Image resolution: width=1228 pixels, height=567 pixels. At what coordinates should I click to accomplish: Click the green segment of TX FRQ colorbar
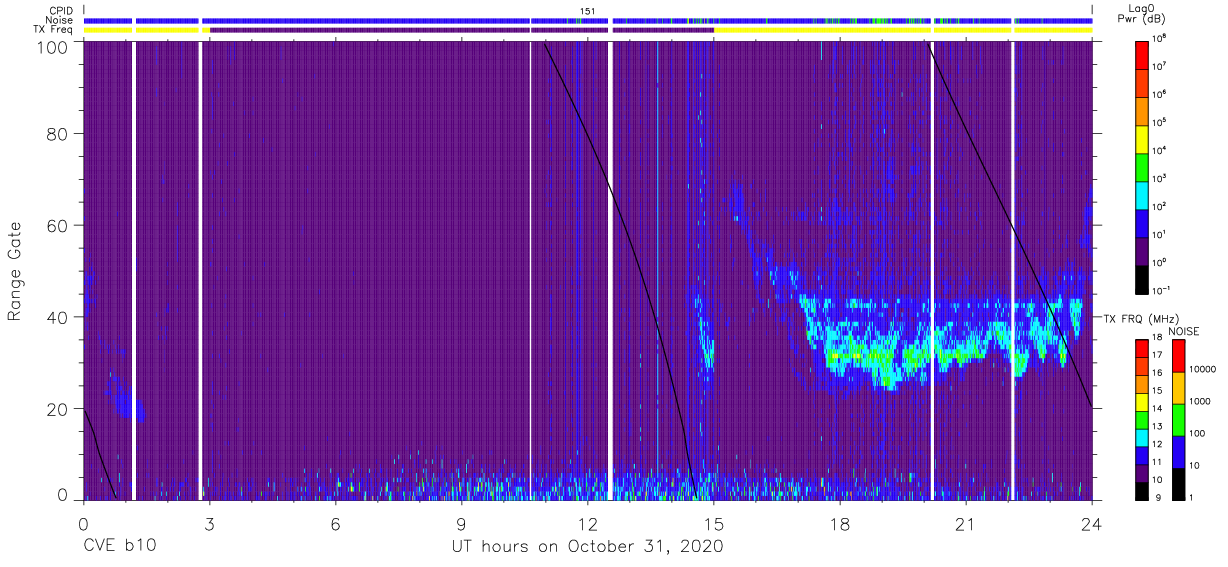click(x=1142, y=418)
